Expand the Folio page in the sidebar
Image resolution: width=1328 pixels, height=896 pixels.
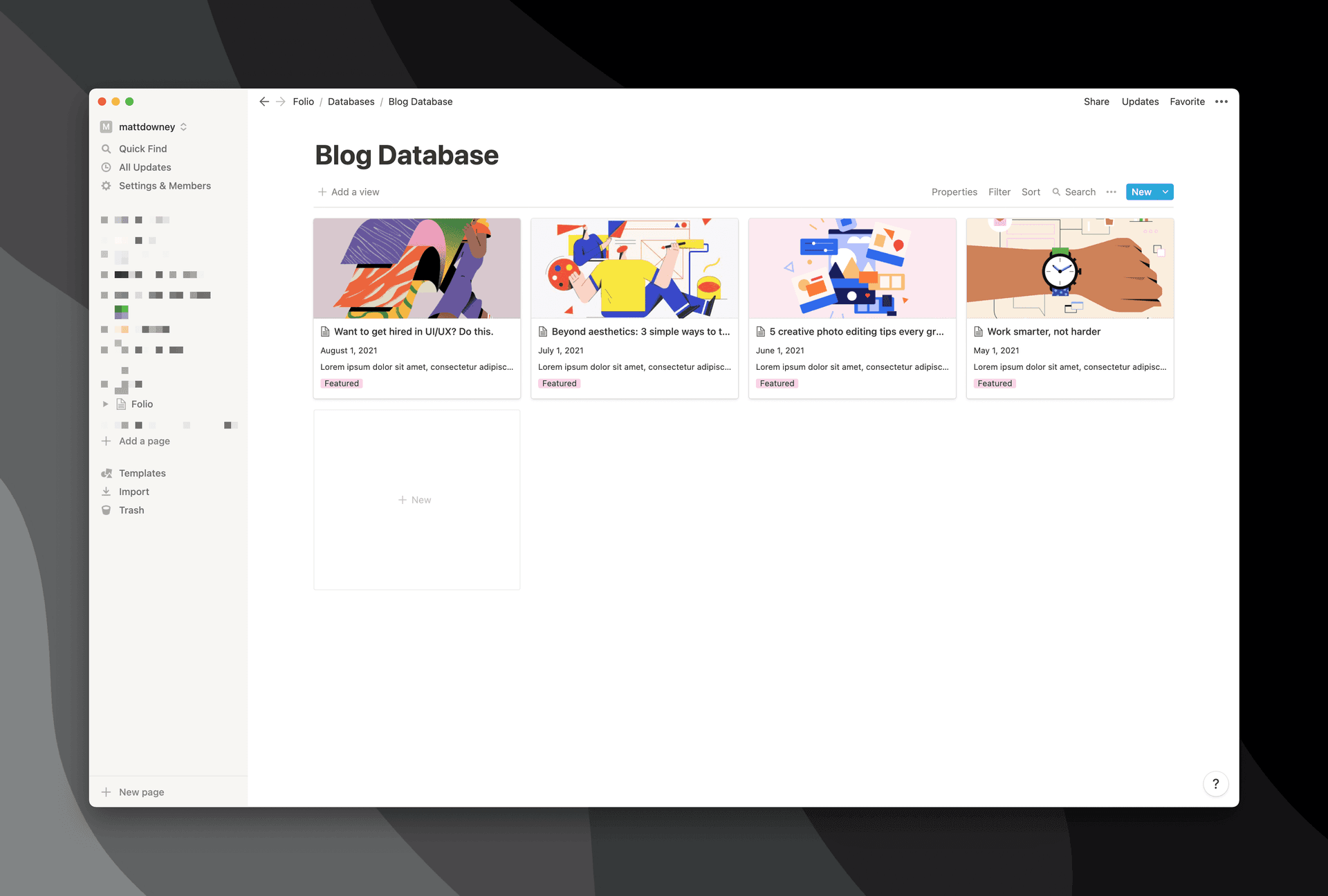[106, 404]
